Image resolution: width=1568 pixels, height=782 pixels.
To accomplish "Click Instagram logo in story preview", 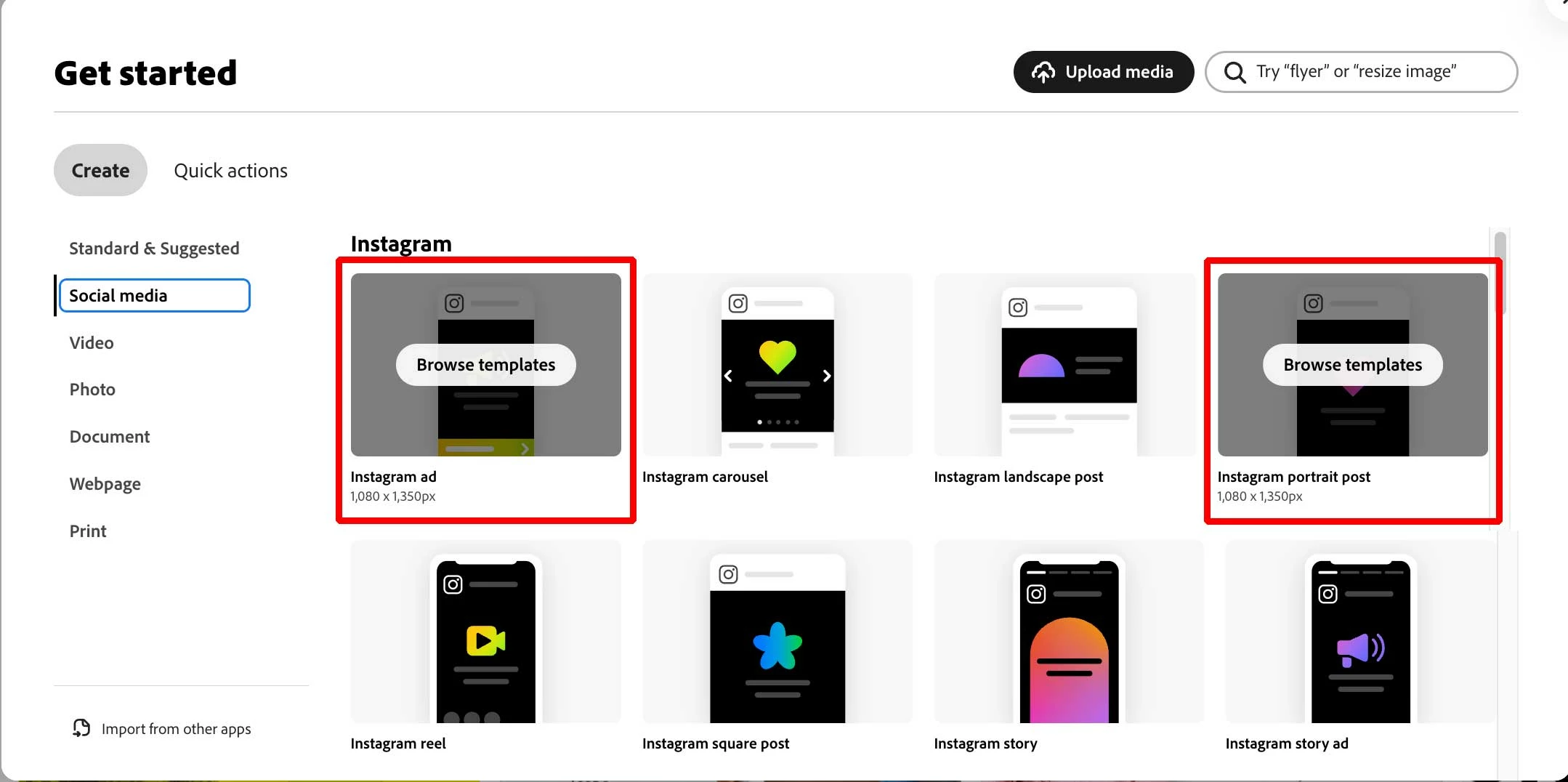I will (1036, 594).
